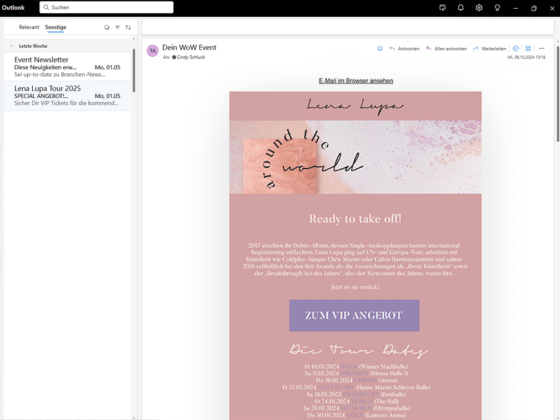This screenshot has height=420, width=560.
Task: Open the Lena Lupa Tour 2025 email
Action: [67, 95]
